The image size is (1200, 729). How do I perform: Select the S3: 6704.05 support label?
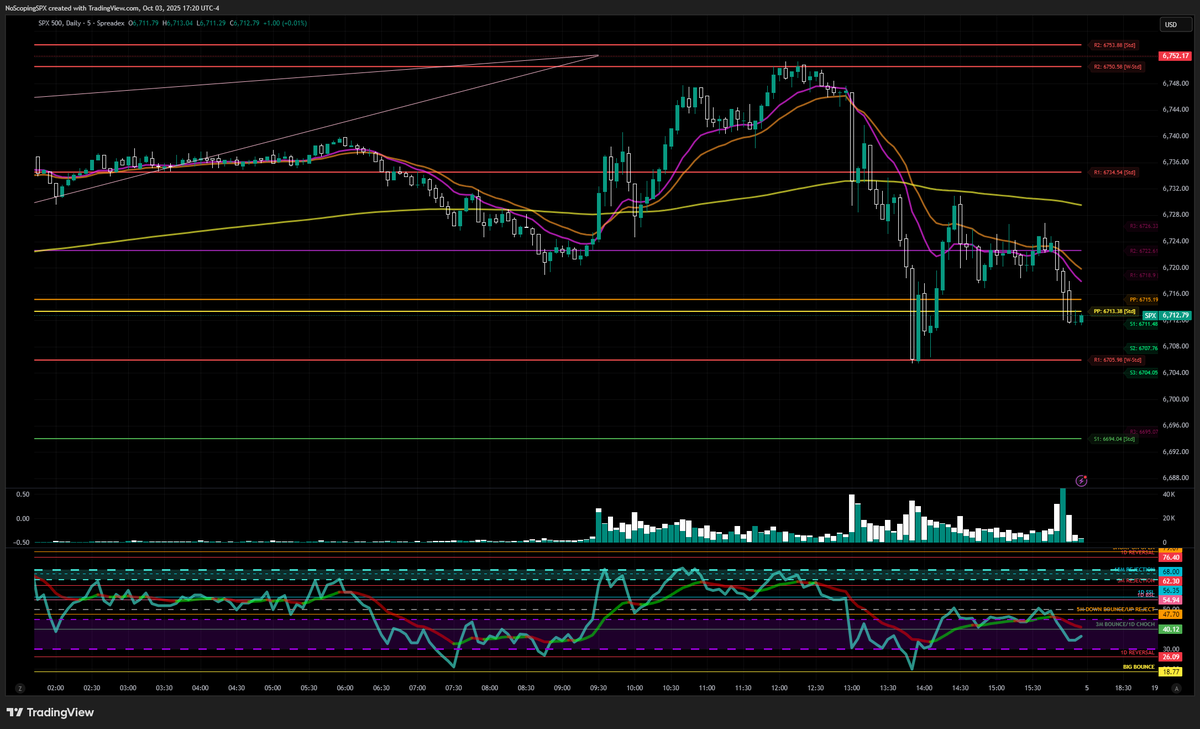point(1143,372)
